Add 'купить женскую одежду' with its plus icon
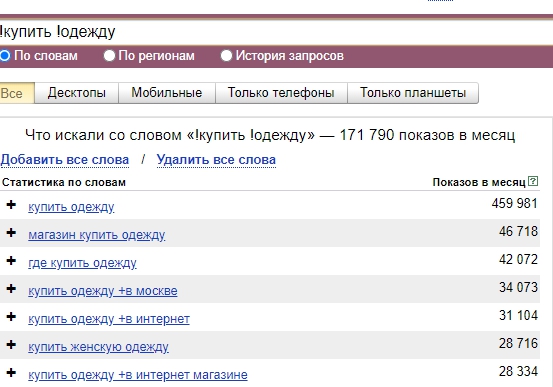This screenshot has height=387, width=553. click(x=11, y=344)
